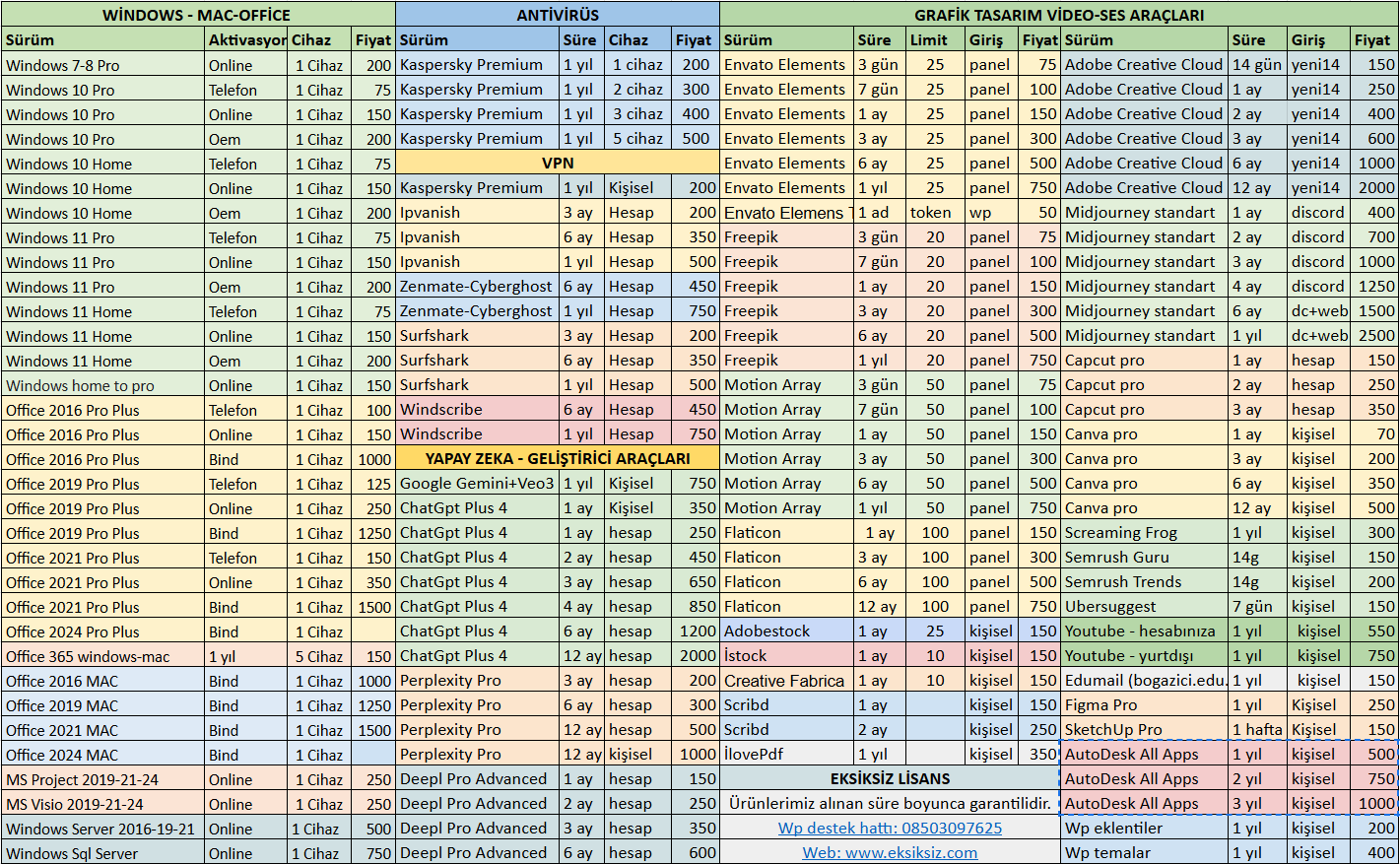Select the 1250 price for Midjourney standart
Viewport: 1400px width, 864px height.
click(x=1375, y=286)
